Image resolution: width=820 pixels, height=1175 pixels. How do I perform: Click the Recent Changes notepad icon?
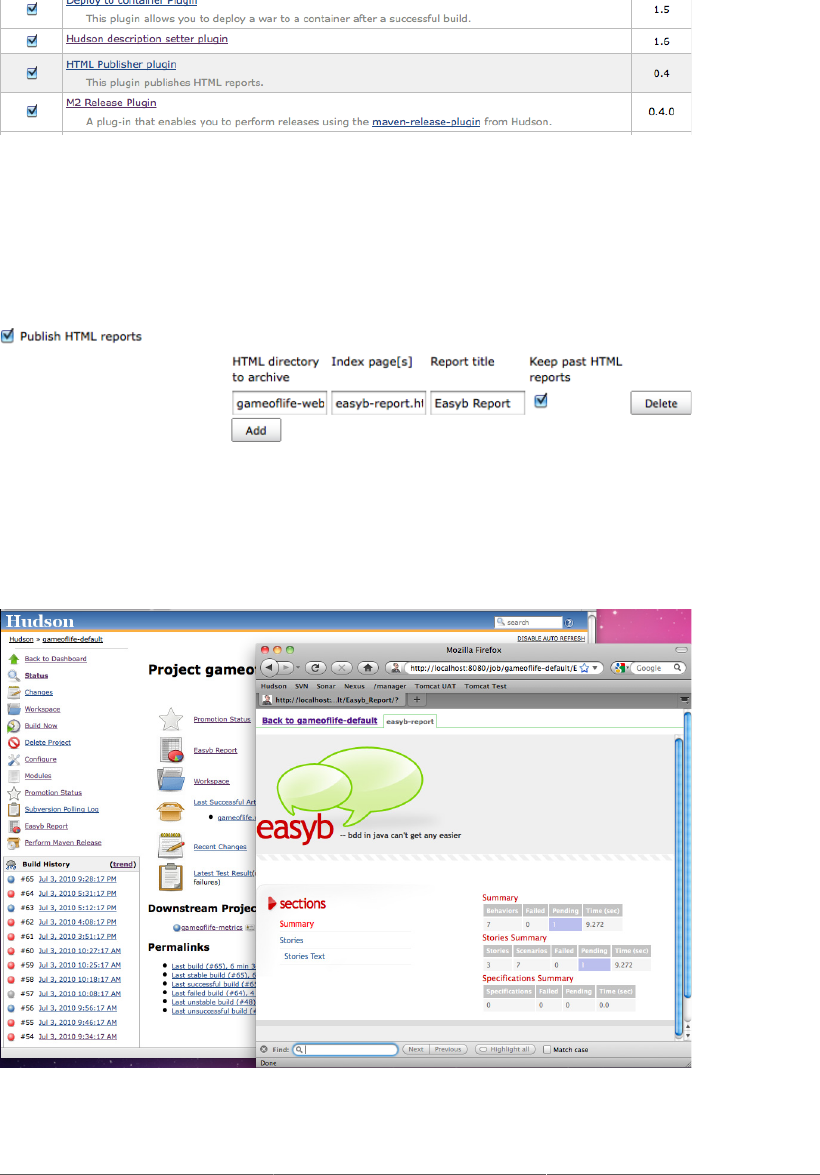171,845
